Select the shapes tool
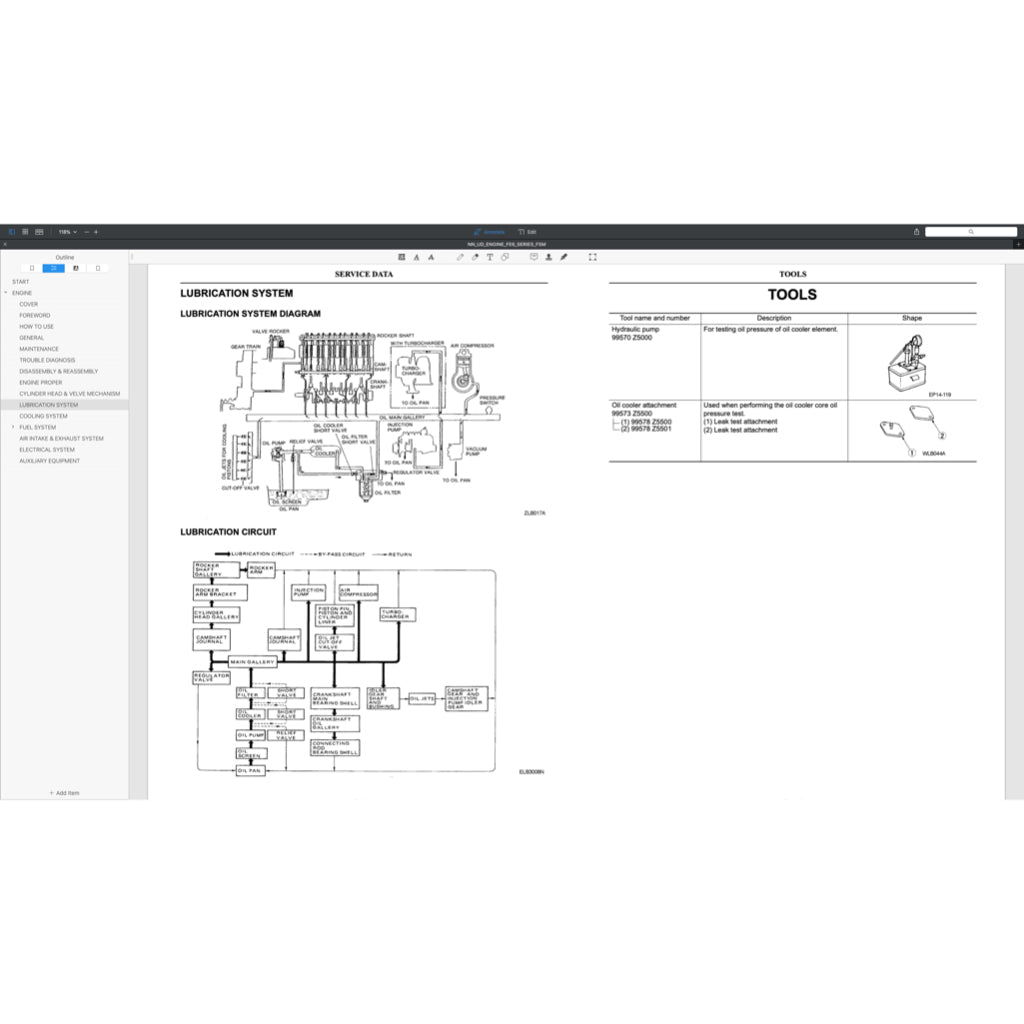This screenshot has width=1024, height=1024. click(x=505, y=257)
